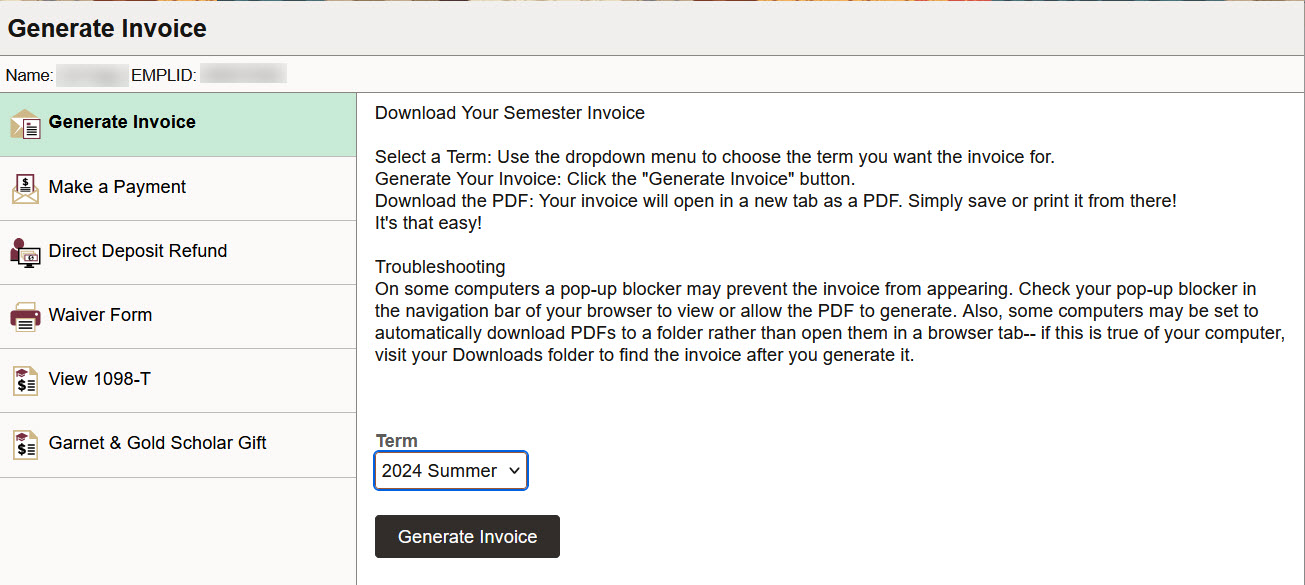
Task: Click the printer icon beside Waiver Form
Action: click(25, 316)
